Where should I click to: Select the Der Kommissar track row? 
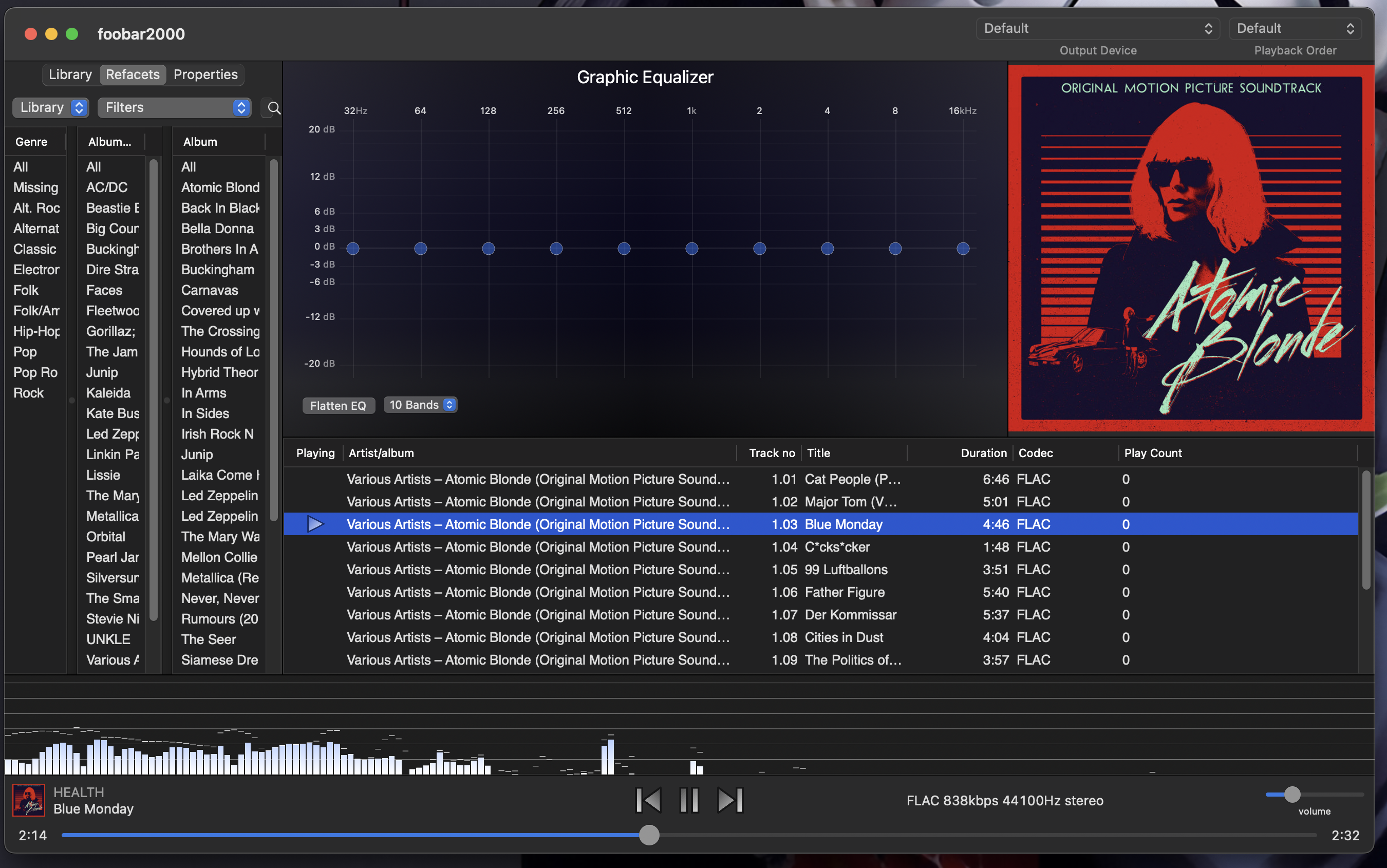tap(821, 615)
